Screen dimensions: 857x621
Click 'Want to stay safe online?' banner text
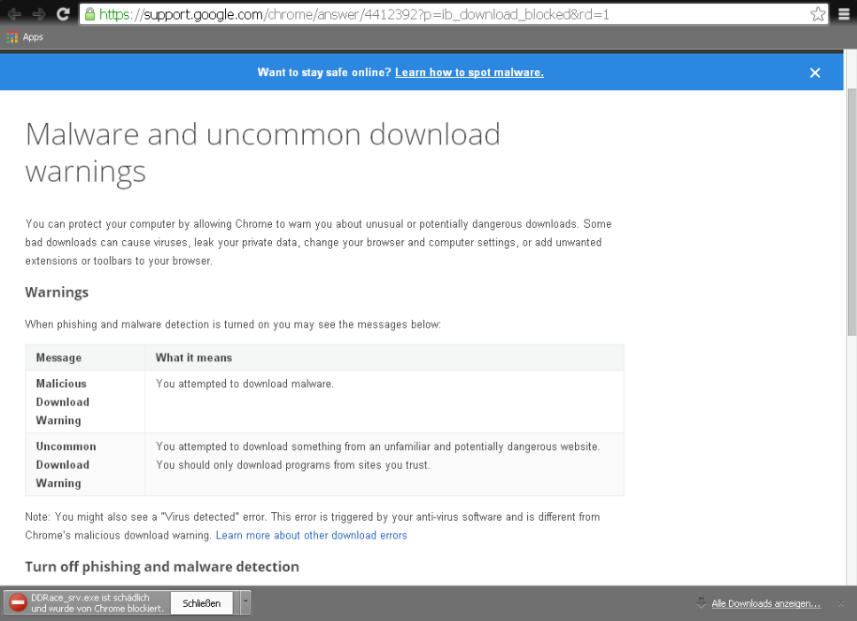(x=324, y=72)
